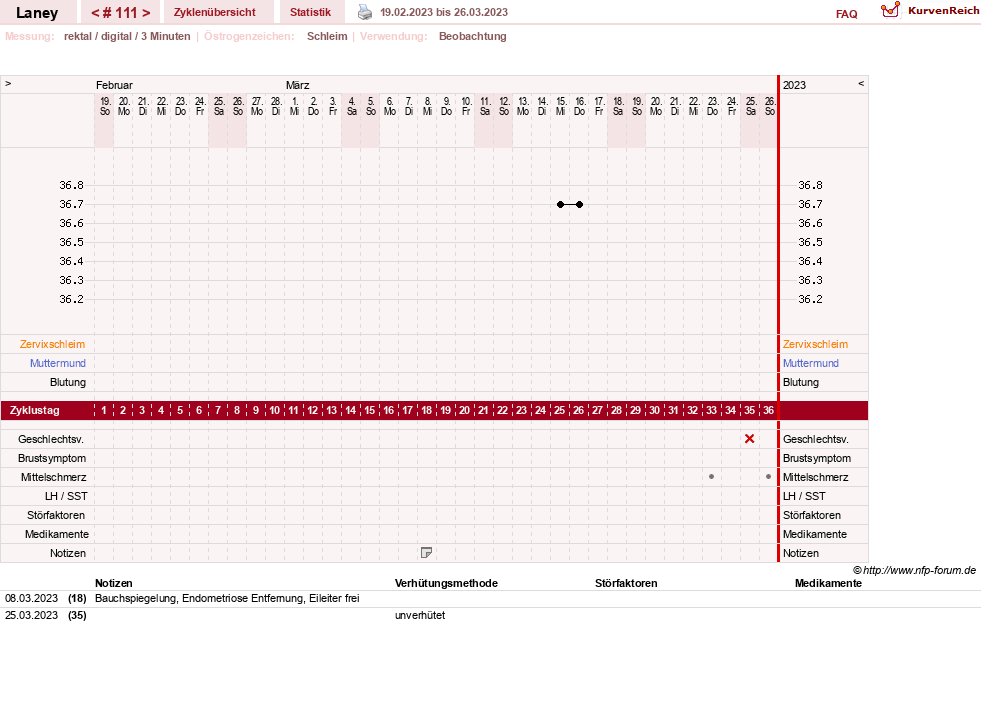The height and width of the screenshot is (722, 981).
Task: Click the right Muttermund label
Action: (811, 363)
